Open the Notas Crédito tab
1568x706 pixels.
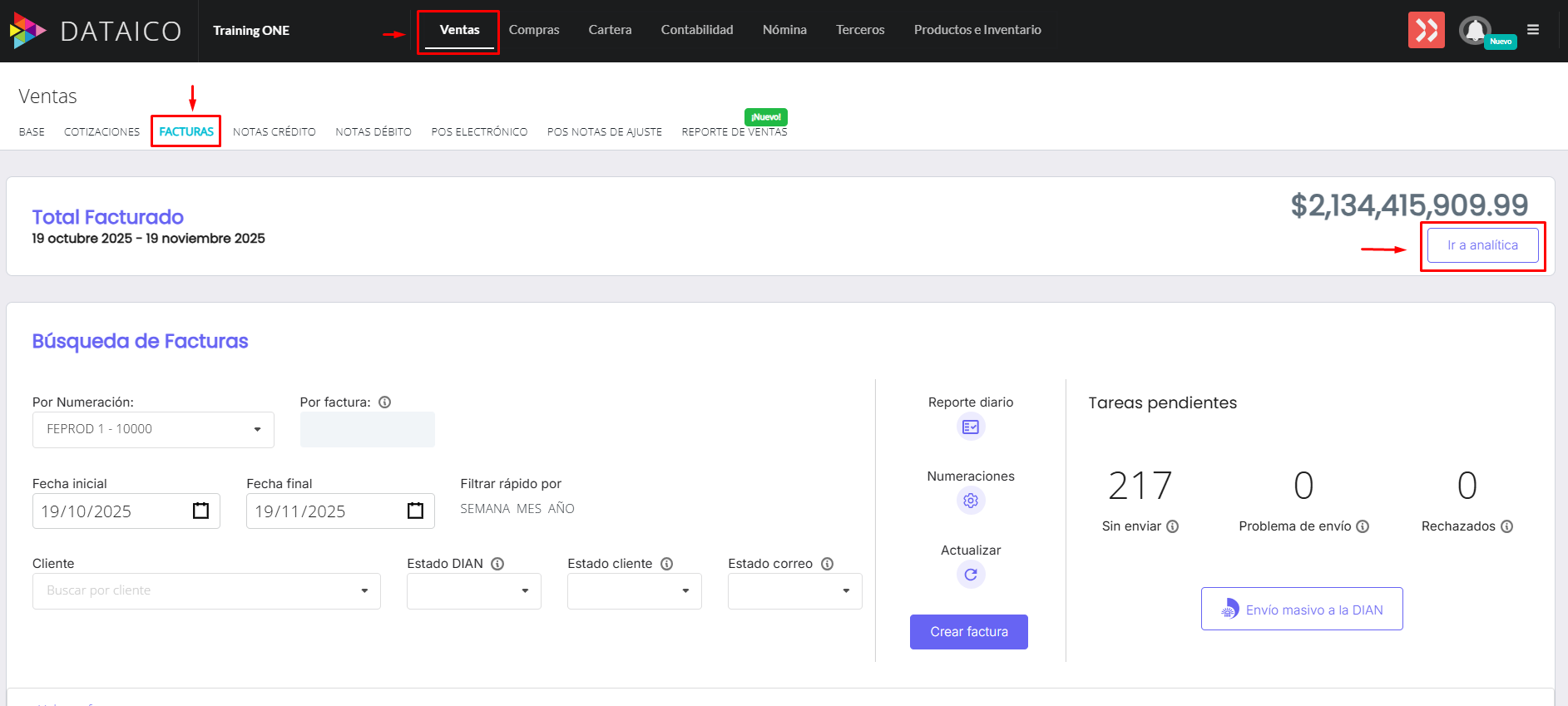(274, 132)
